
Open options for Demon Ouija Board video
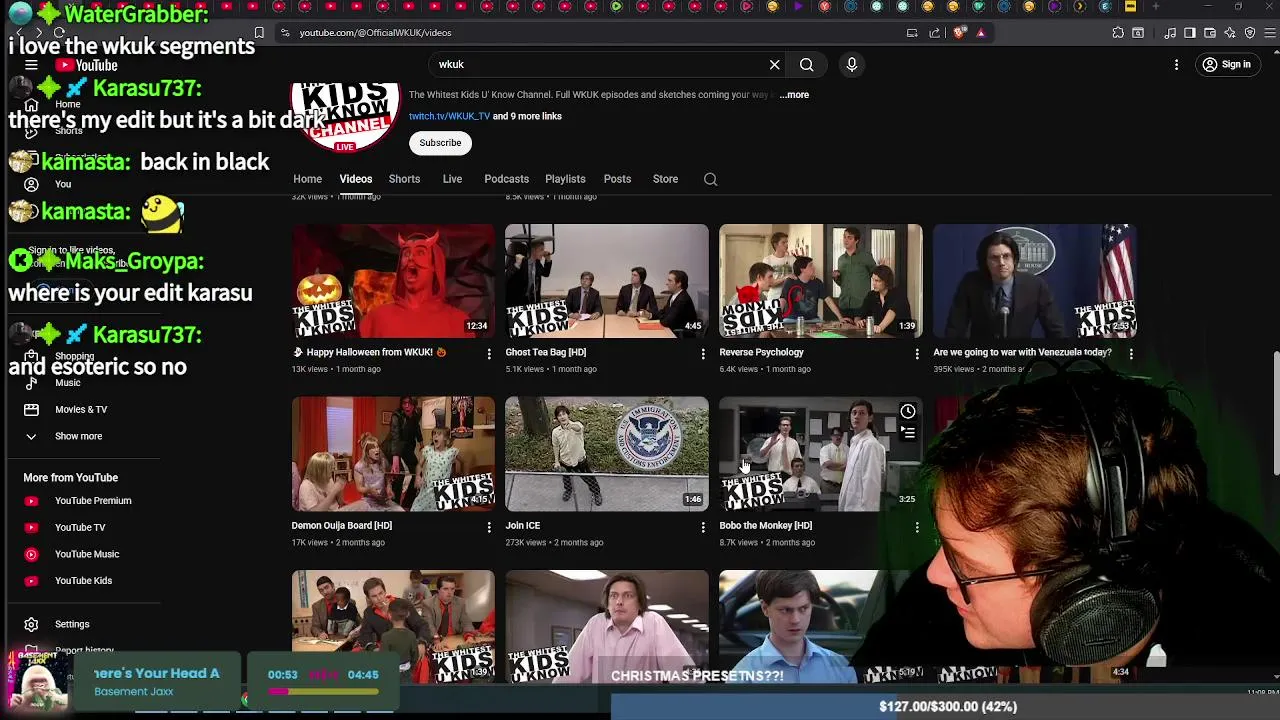click(x=489, y=526)
